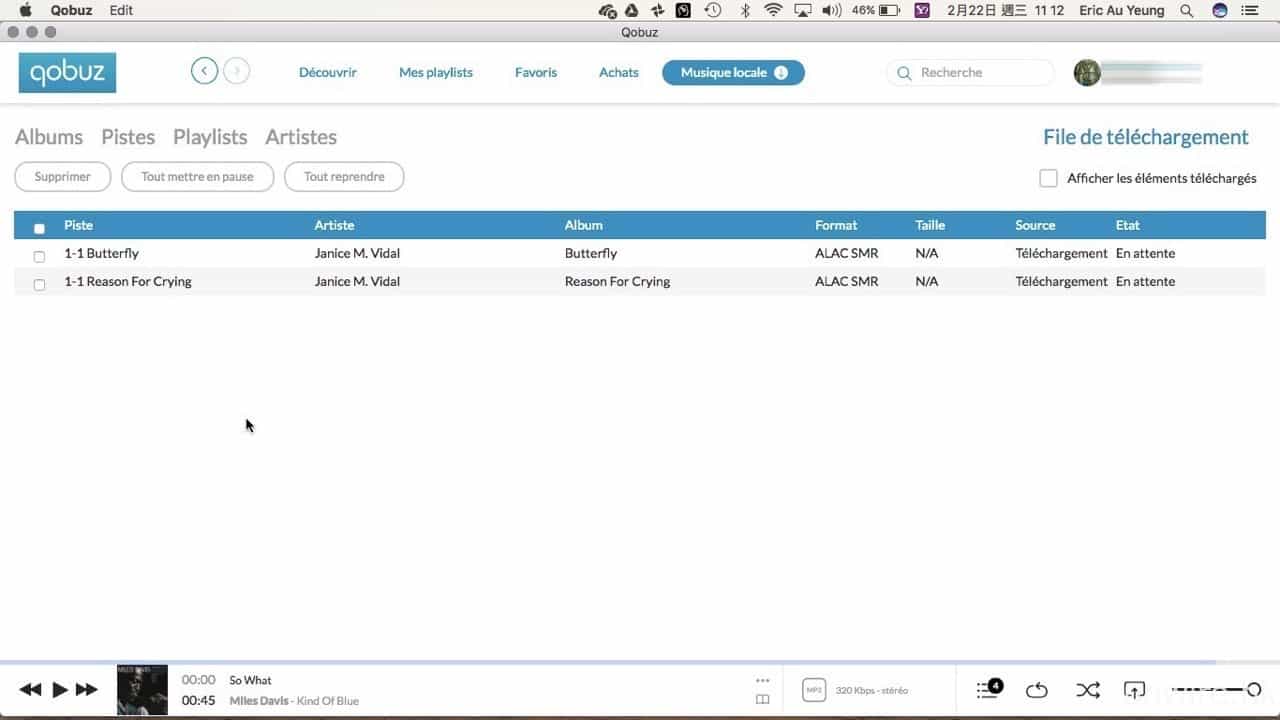The image size is (1280, 720).
Task: Rewind to the previous track
Action: [31, 689]
